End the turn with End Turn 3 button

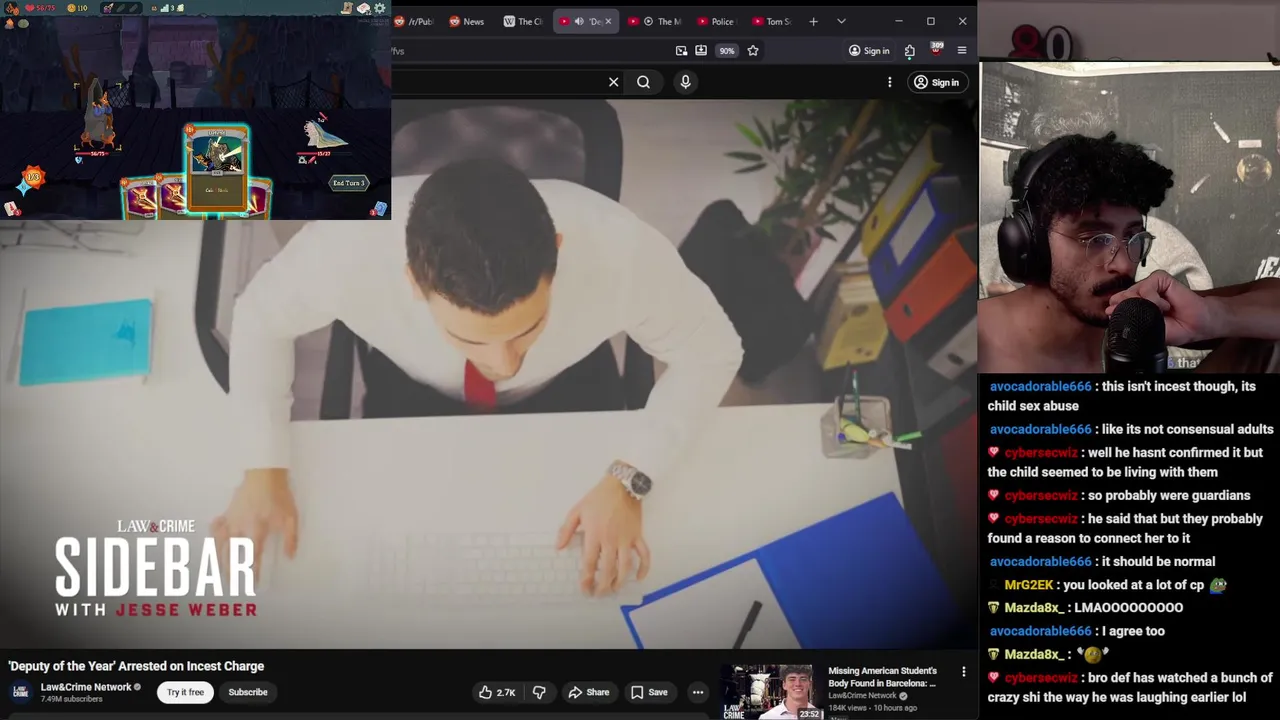click(x=349, y=183)
